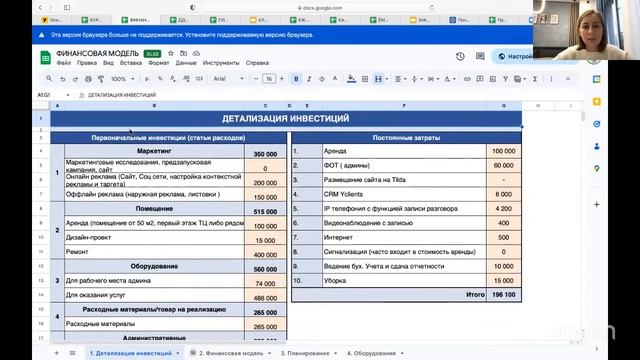The image size is (640, 360).
Task: Click the name box showing A1:G1
Action: coord(53,95)
